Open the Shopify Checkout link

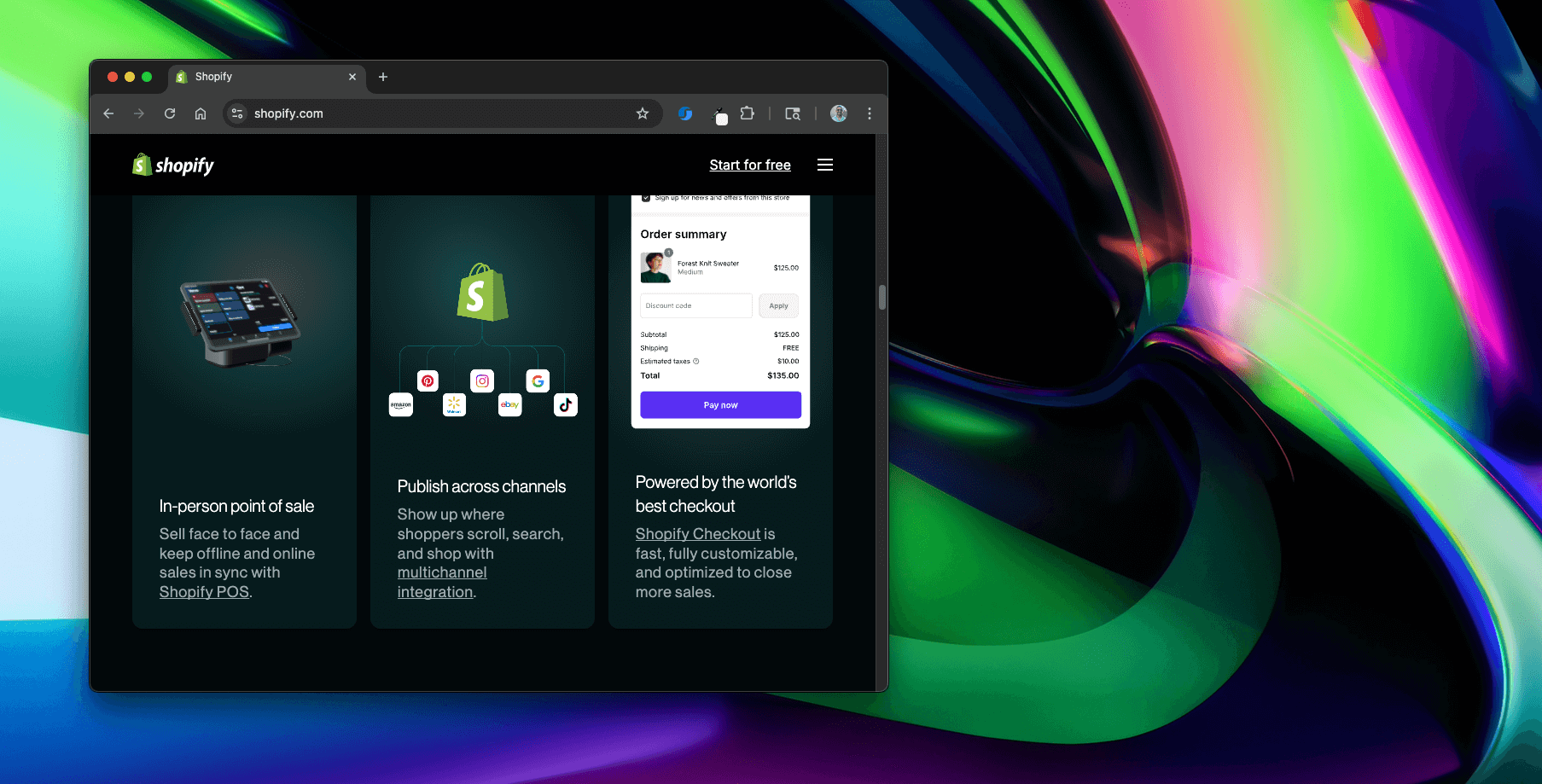pos(698,534)
